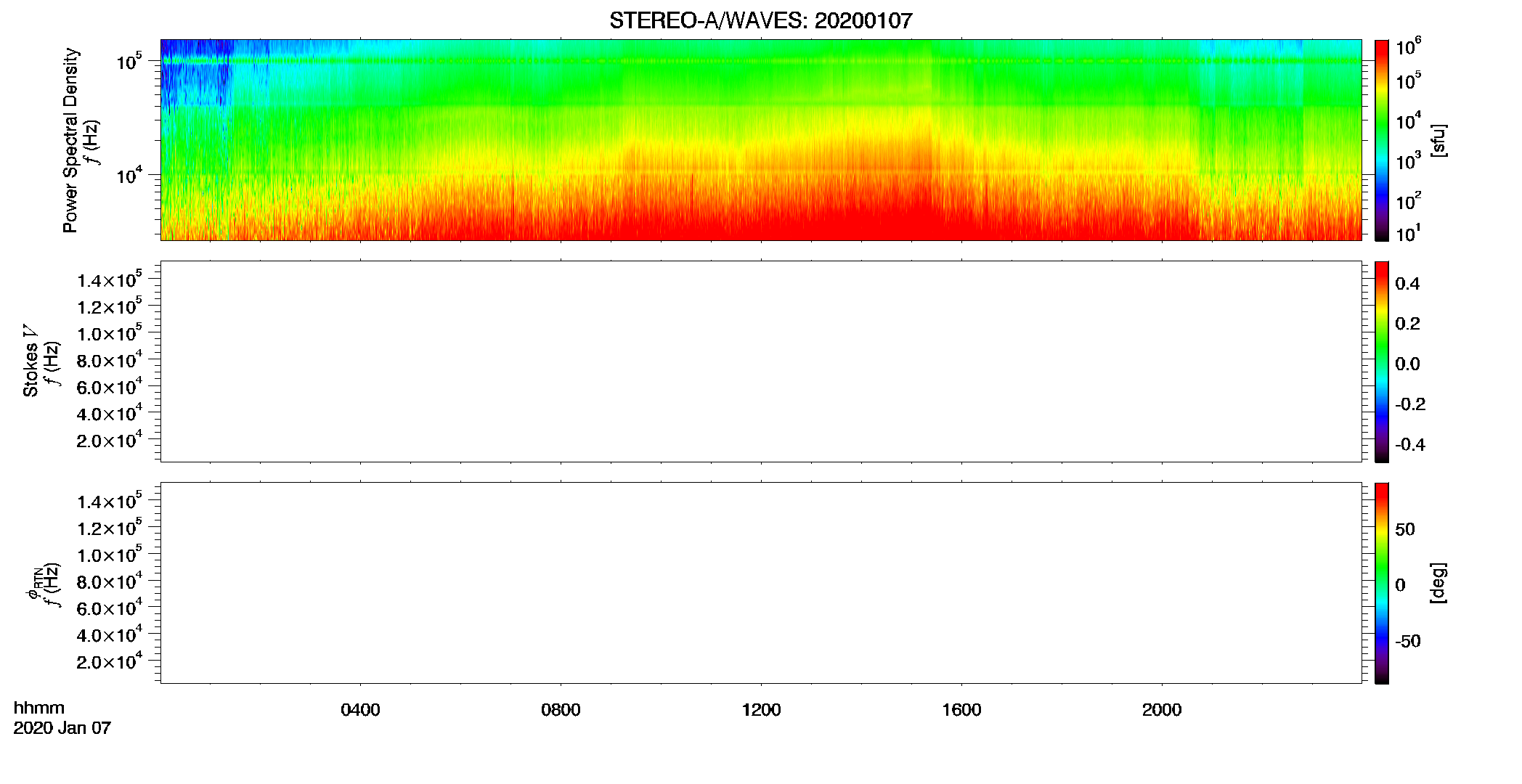Select the -50 tick on the degrees color bar

1408,642
